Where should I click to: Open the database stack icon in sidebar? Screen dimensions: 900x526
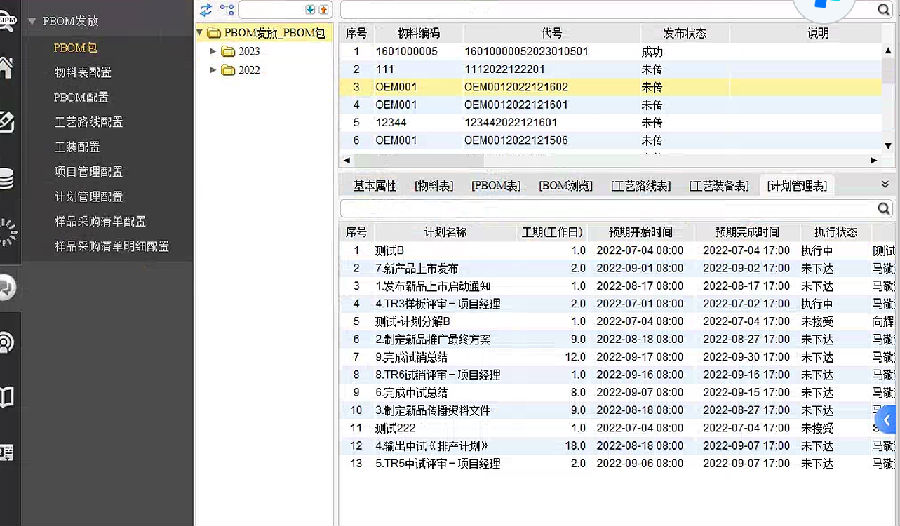tap(5, 178)
